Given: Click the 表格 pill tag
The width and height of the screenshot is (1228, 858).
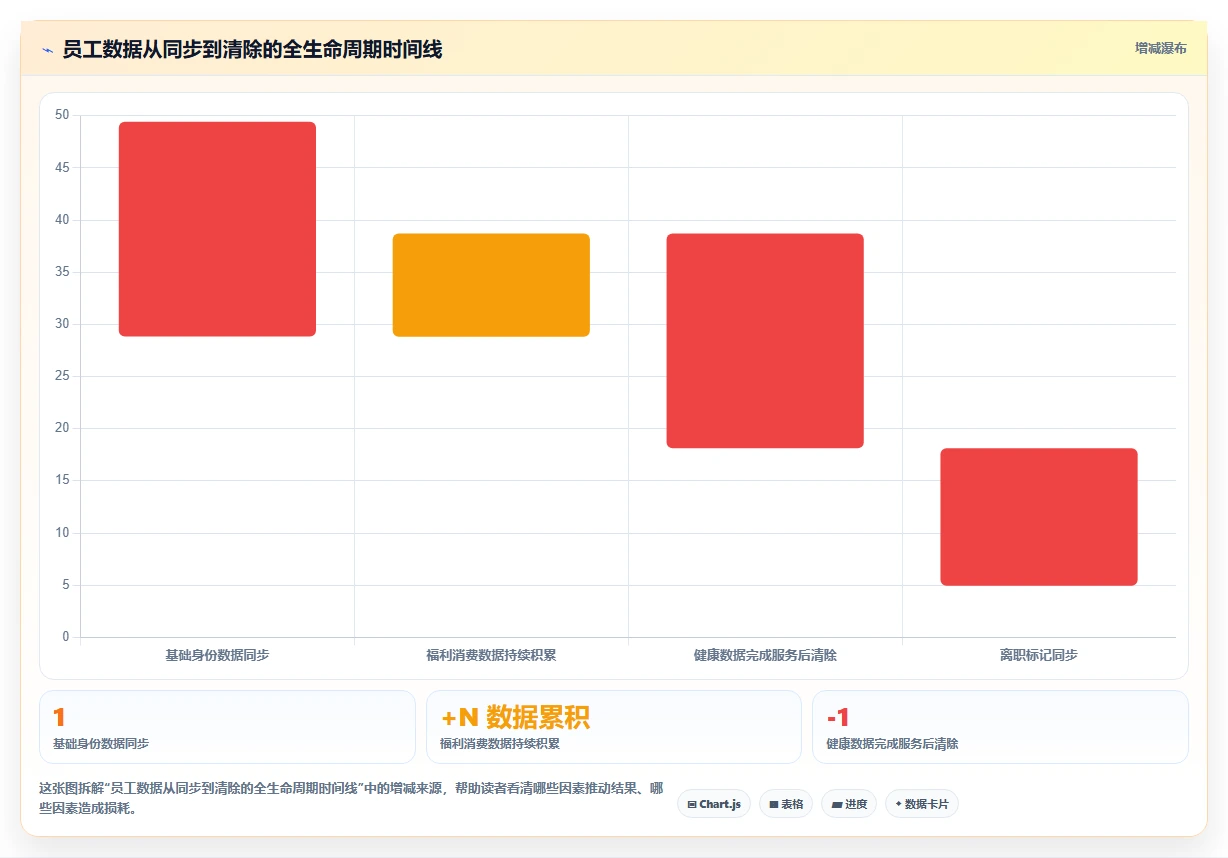Looking at the screenshot, I should 786,804.
